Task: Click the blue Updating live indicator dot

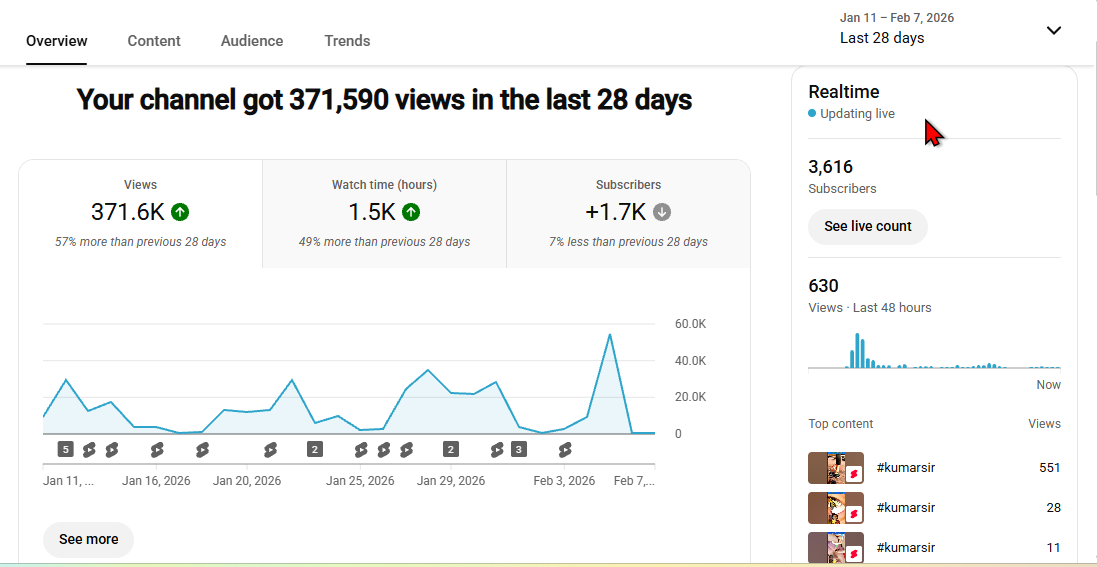Action: [813, 114]
